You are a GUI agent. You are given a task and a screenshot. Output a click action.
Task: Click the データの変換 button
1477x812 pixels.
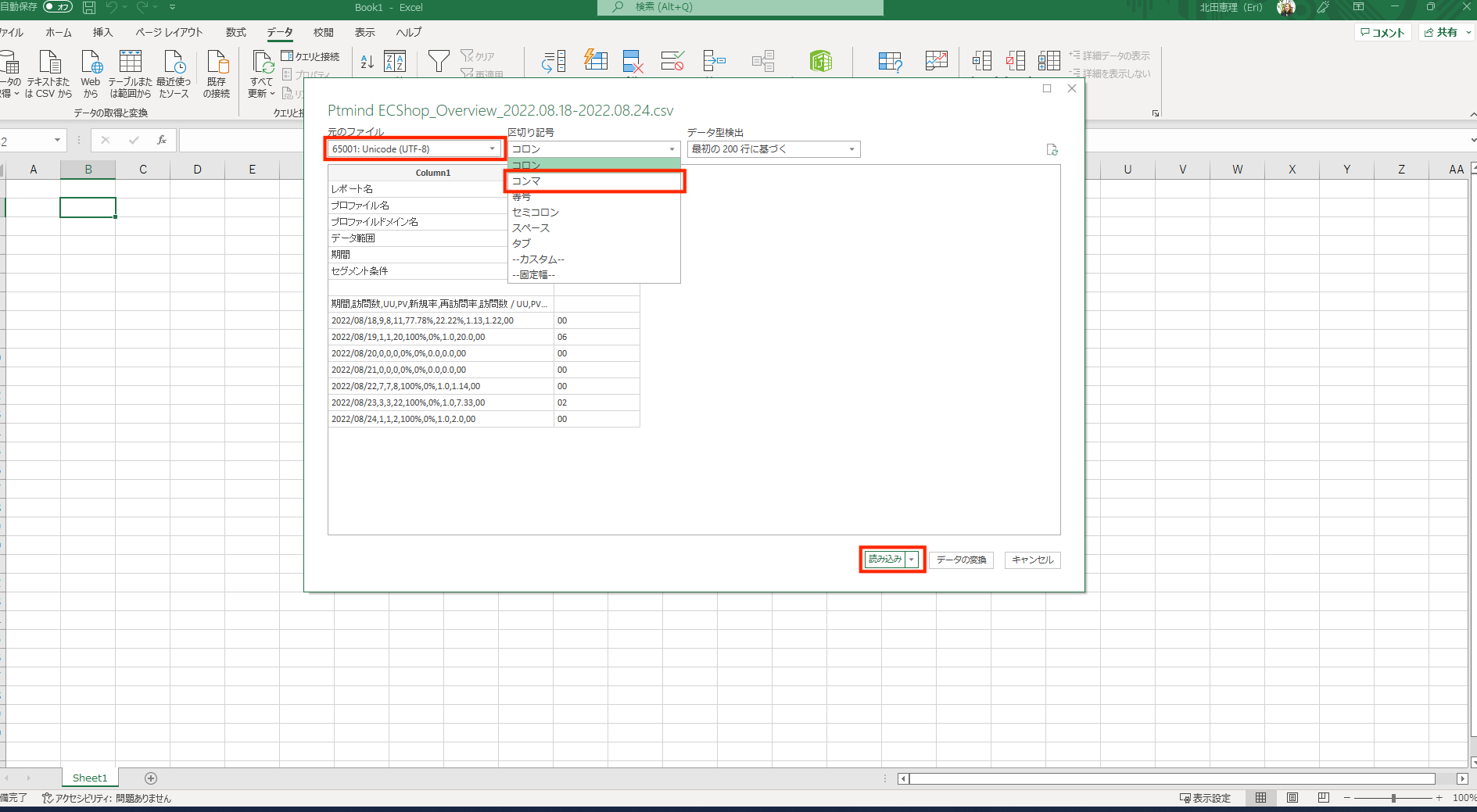[x=961, y=560]
